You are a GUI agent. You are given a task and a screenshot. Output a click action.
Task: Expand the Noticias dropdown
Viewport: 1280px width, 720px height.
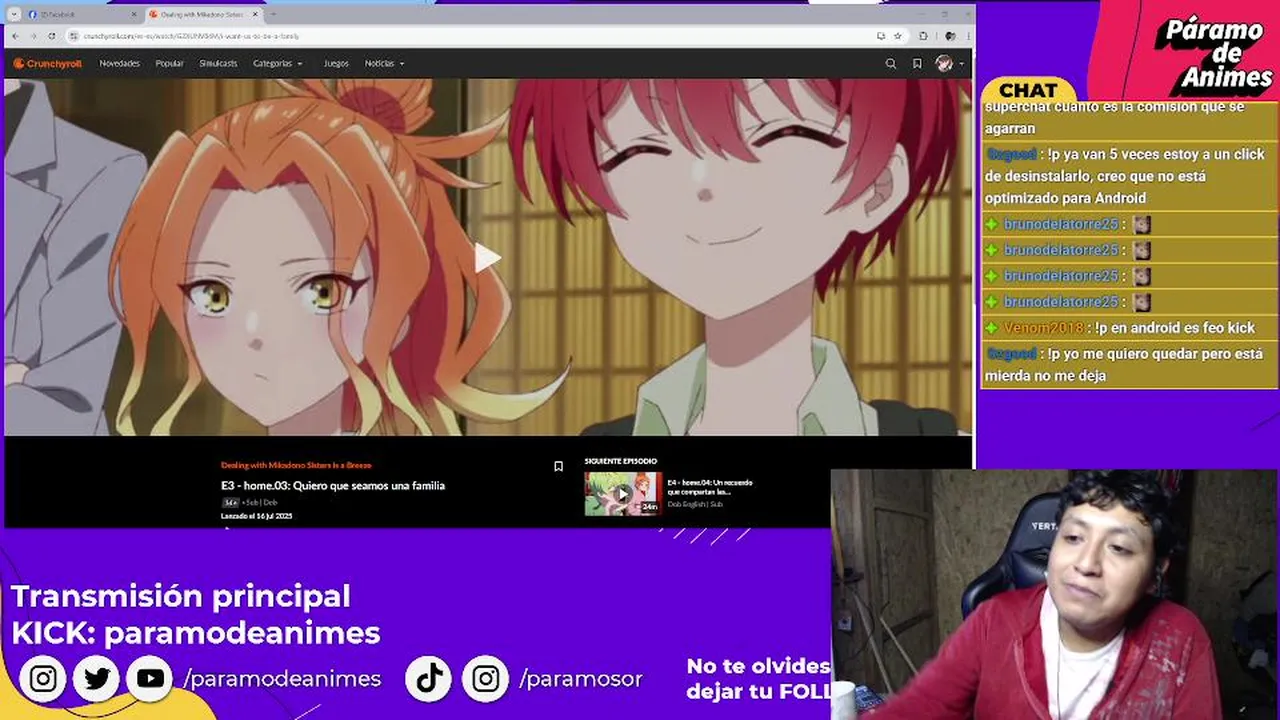(x=384, y=63)
